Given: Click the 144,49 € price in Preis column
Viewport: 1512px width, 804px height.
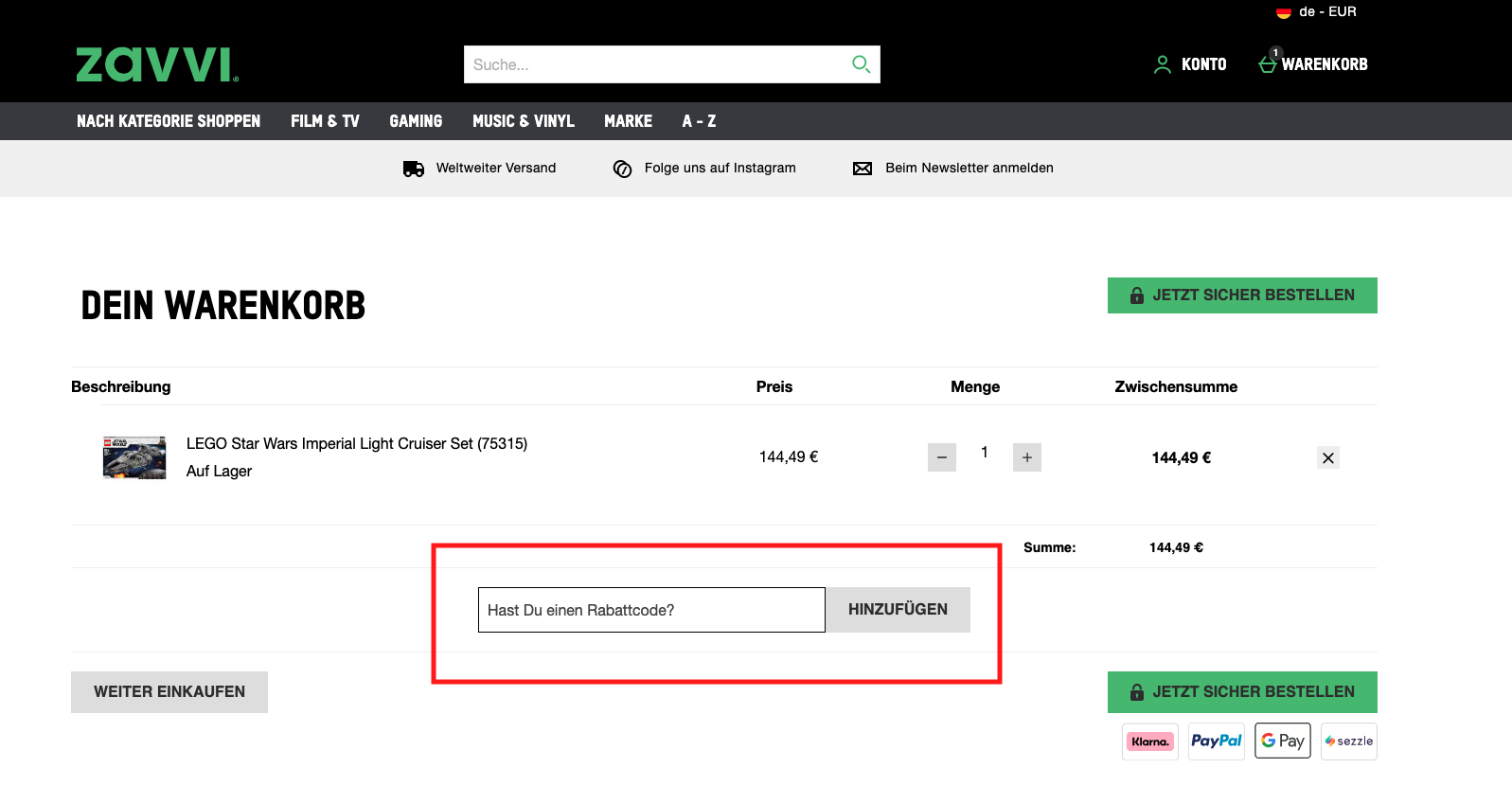Looking at the screenshot, I should 789,457.
